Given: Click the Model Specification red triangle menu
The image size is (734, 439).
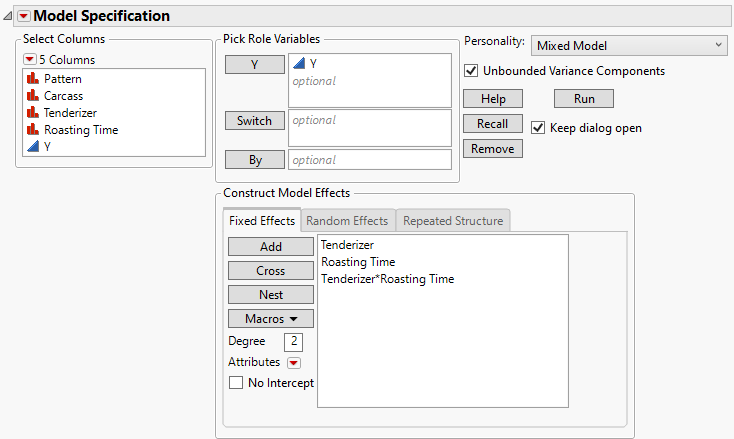Looking at the screenshot, I should 24,16.
